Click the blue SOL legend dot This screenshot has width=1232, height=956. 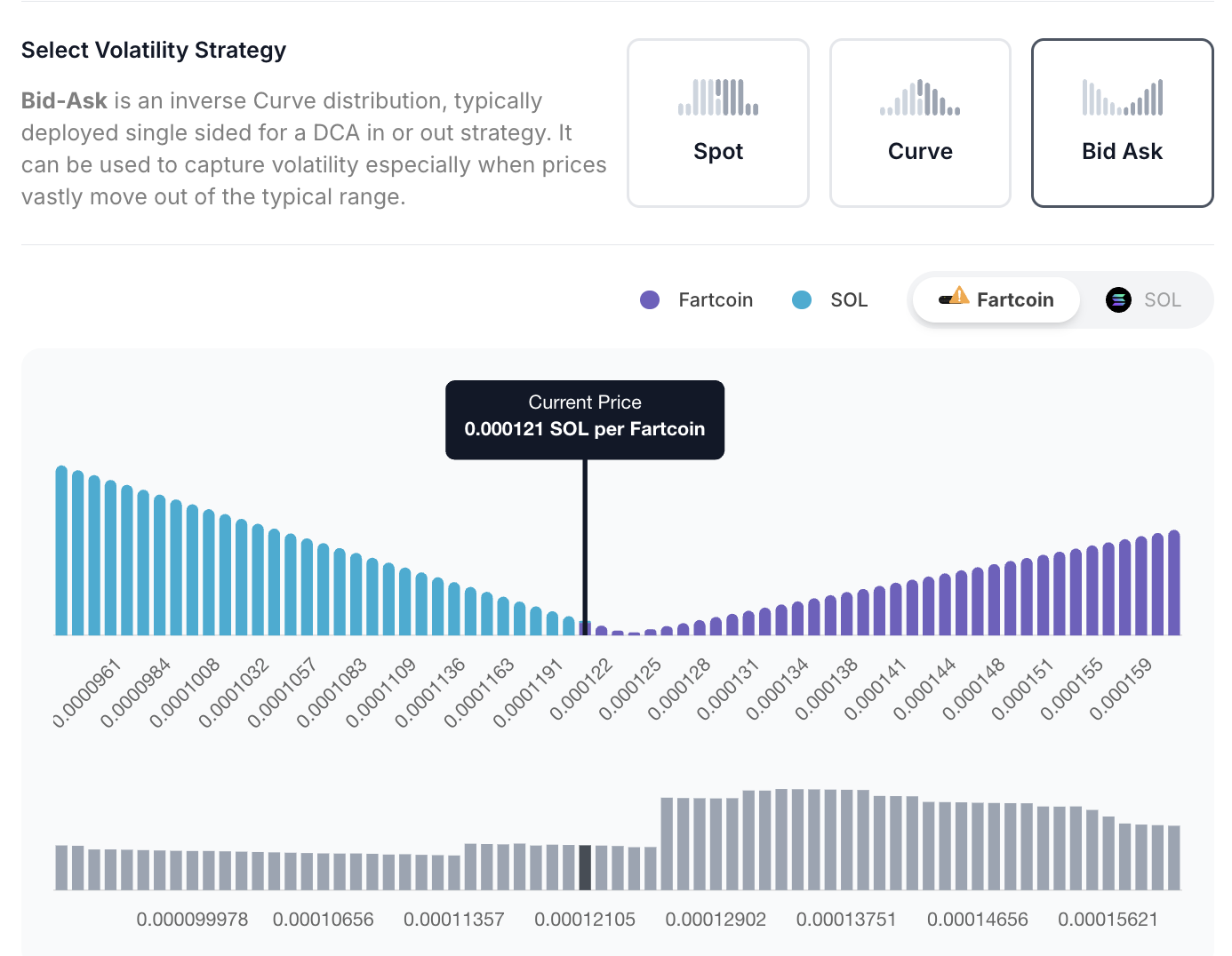tap(802, 300)
